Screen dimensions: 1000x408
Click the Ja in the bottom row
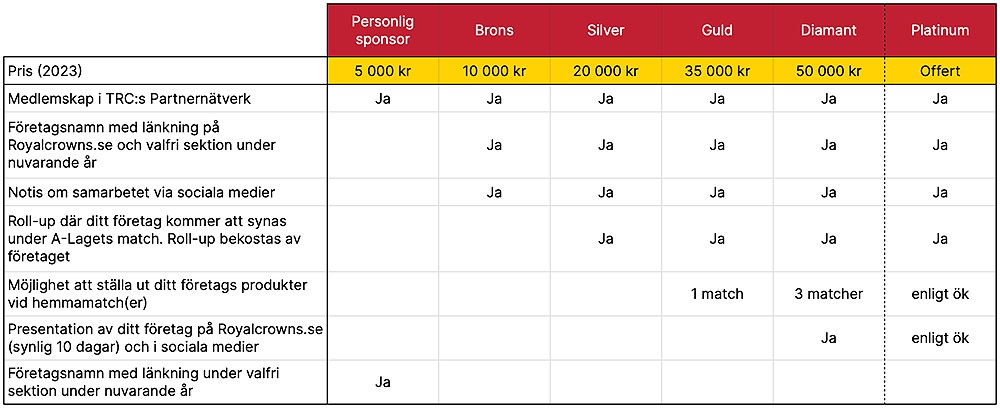click(x=383, y=382)
